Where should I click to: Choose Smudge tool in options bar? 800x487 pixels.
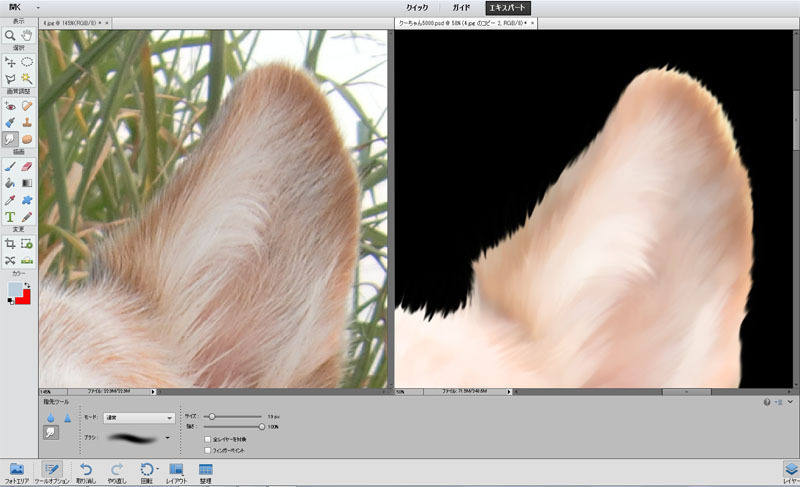pyautogui.click(x=51, y=432)
